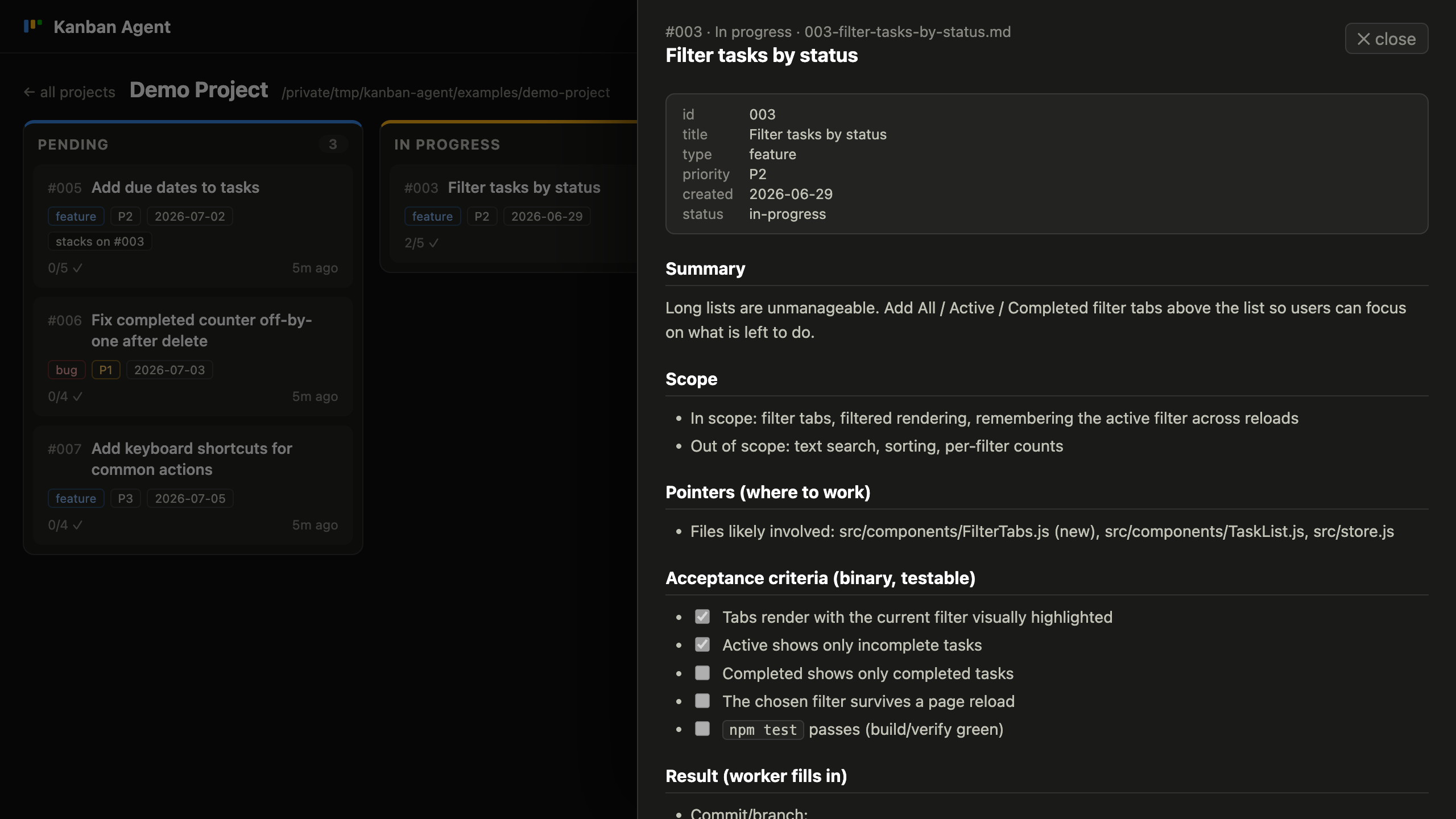Click the 0/5 checklist progress on card #005
This screenshot has width=1456, height=819.
(x=65, y=268)
